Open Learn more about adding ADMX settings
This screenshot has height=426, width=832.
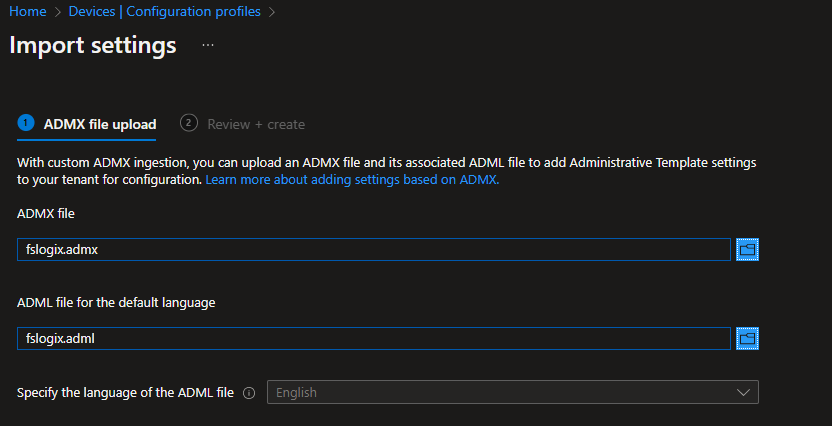352,180
